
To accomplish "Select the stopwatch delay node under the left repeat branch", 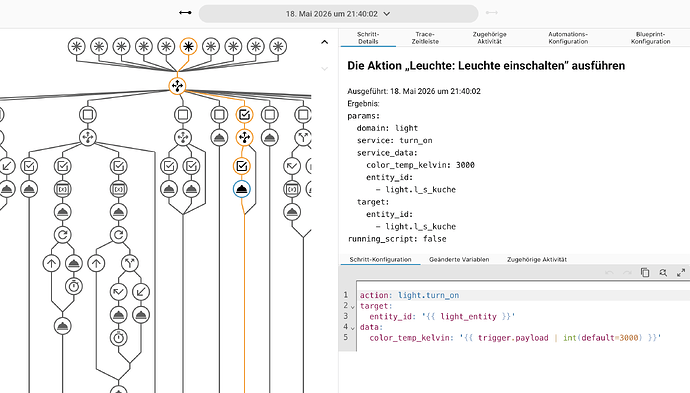I will [x=74, y=286].
